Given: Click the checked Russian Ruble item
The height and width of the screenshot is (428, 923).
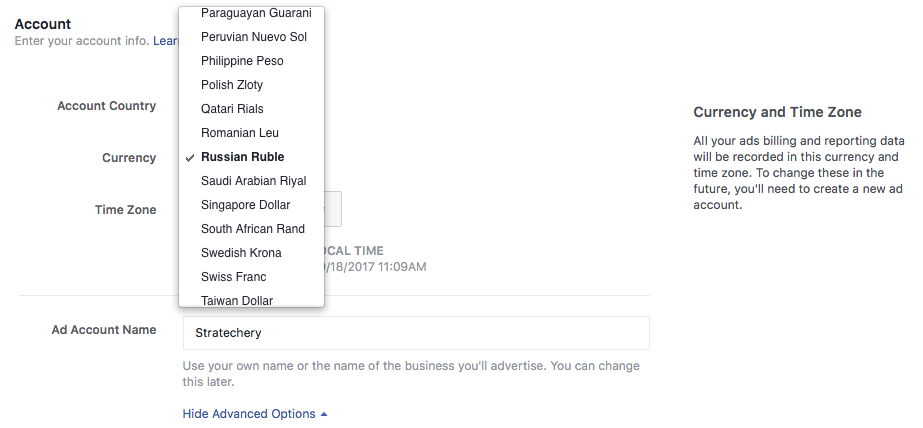Looking at the screenshot, I should [x=242, y=157].
